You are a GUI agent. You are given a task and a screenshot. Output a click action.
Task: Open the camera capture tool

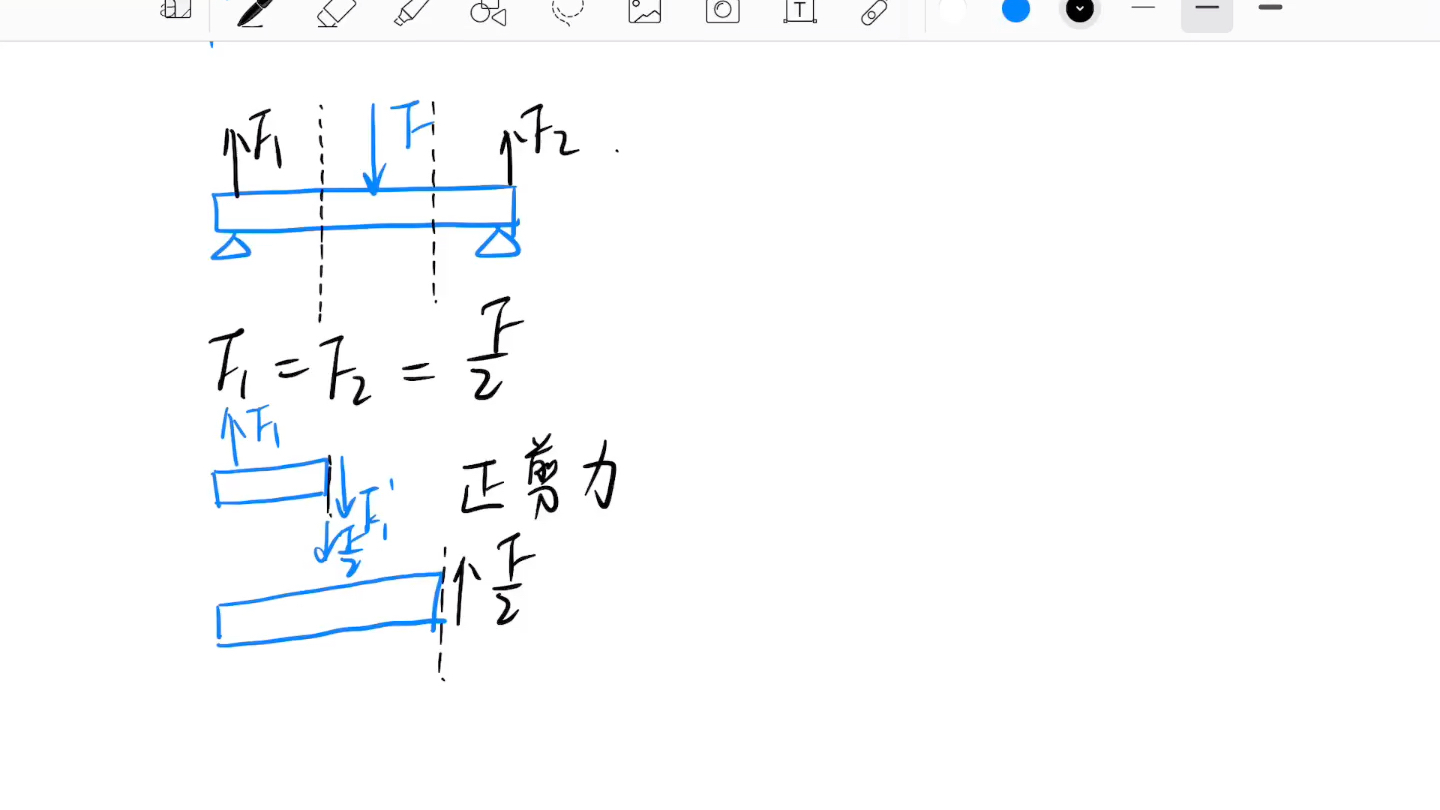coord(722,10)
